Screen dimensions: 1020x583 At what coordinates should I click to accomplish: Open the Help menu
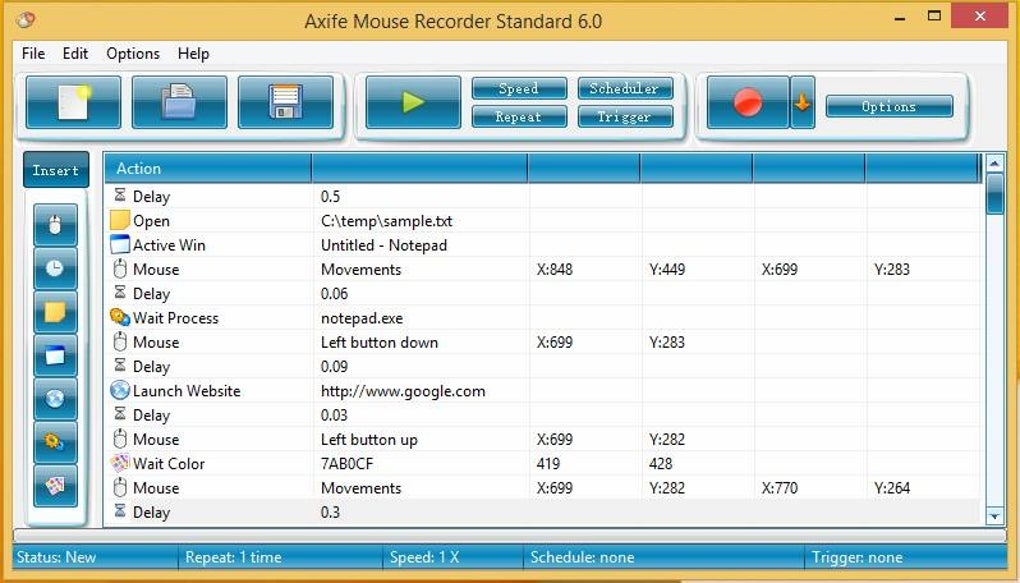click(x=193, y=53)
